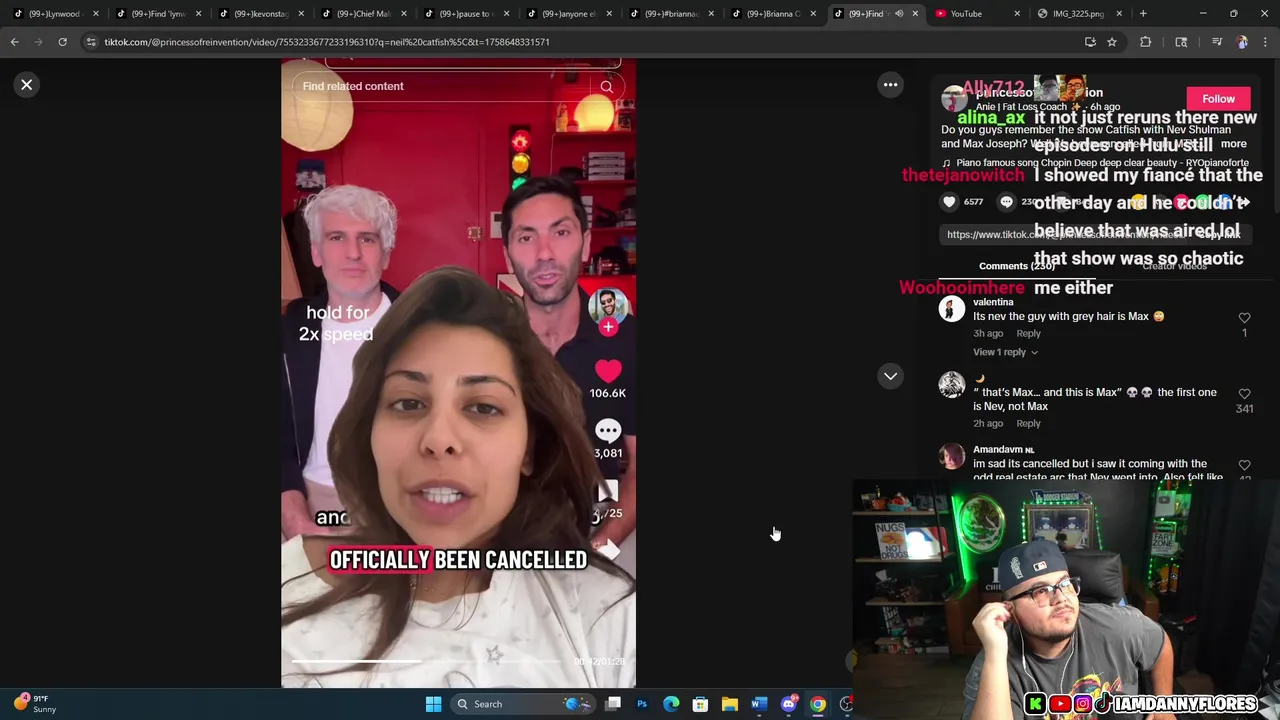1280x720 pixels.
Task: Like valentina's comment
Action: [x=1244, y=318]
